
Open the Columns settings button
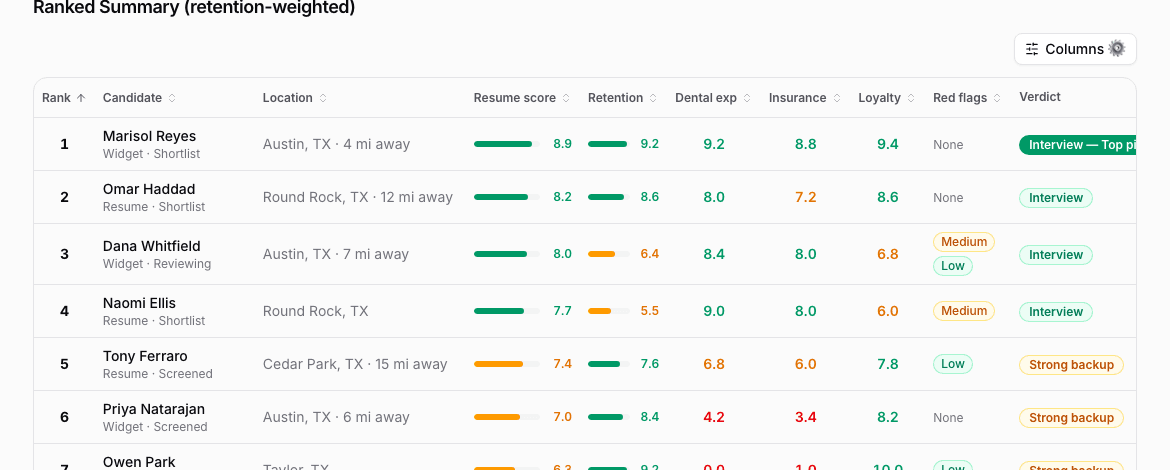(1074, 48)
